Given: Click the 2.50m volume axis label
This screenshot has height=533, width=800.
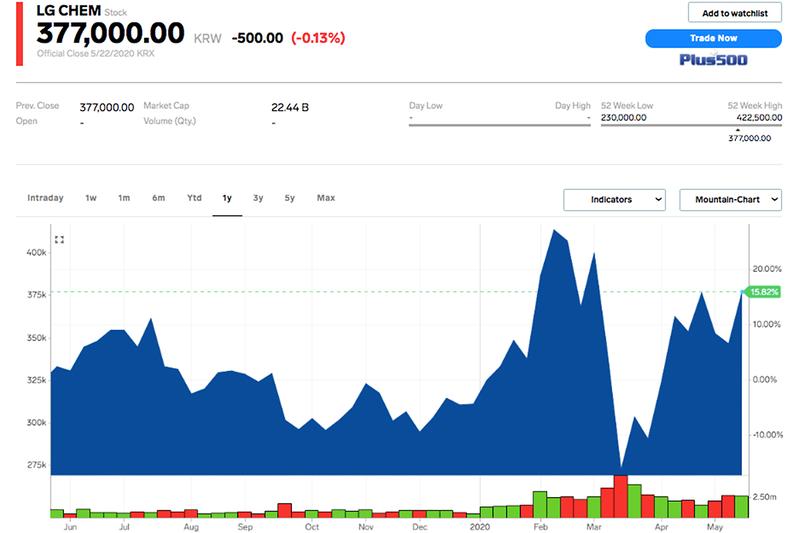Looking at the screenshot, I should coord(765,497).
